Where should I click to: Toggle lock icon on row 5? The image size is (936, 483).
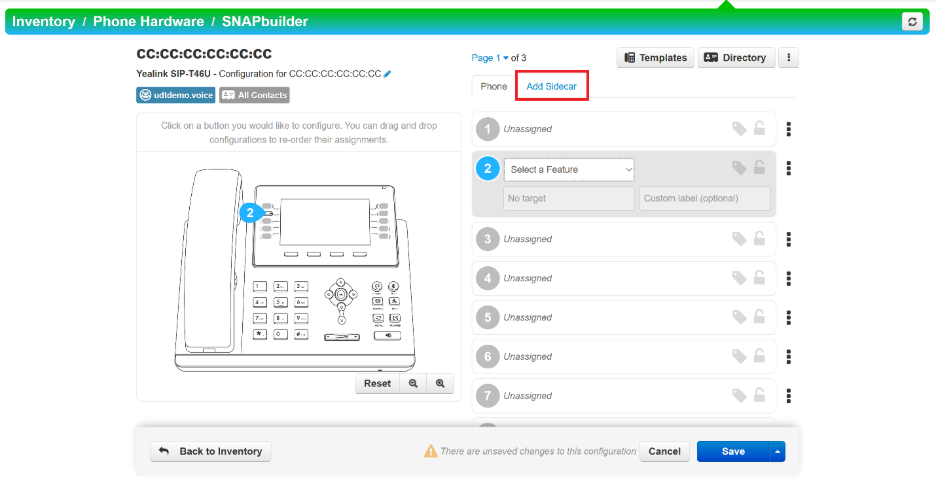click(759, 317)
